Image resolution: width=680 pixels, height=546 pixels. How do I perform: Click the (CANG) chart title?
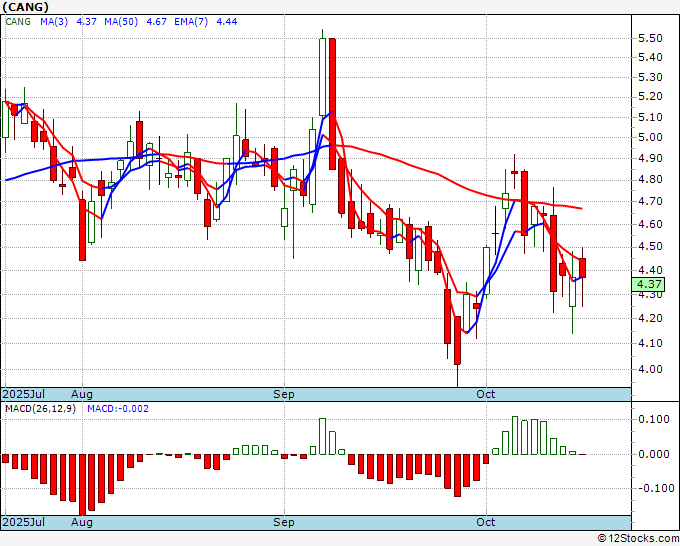[26, 7]
